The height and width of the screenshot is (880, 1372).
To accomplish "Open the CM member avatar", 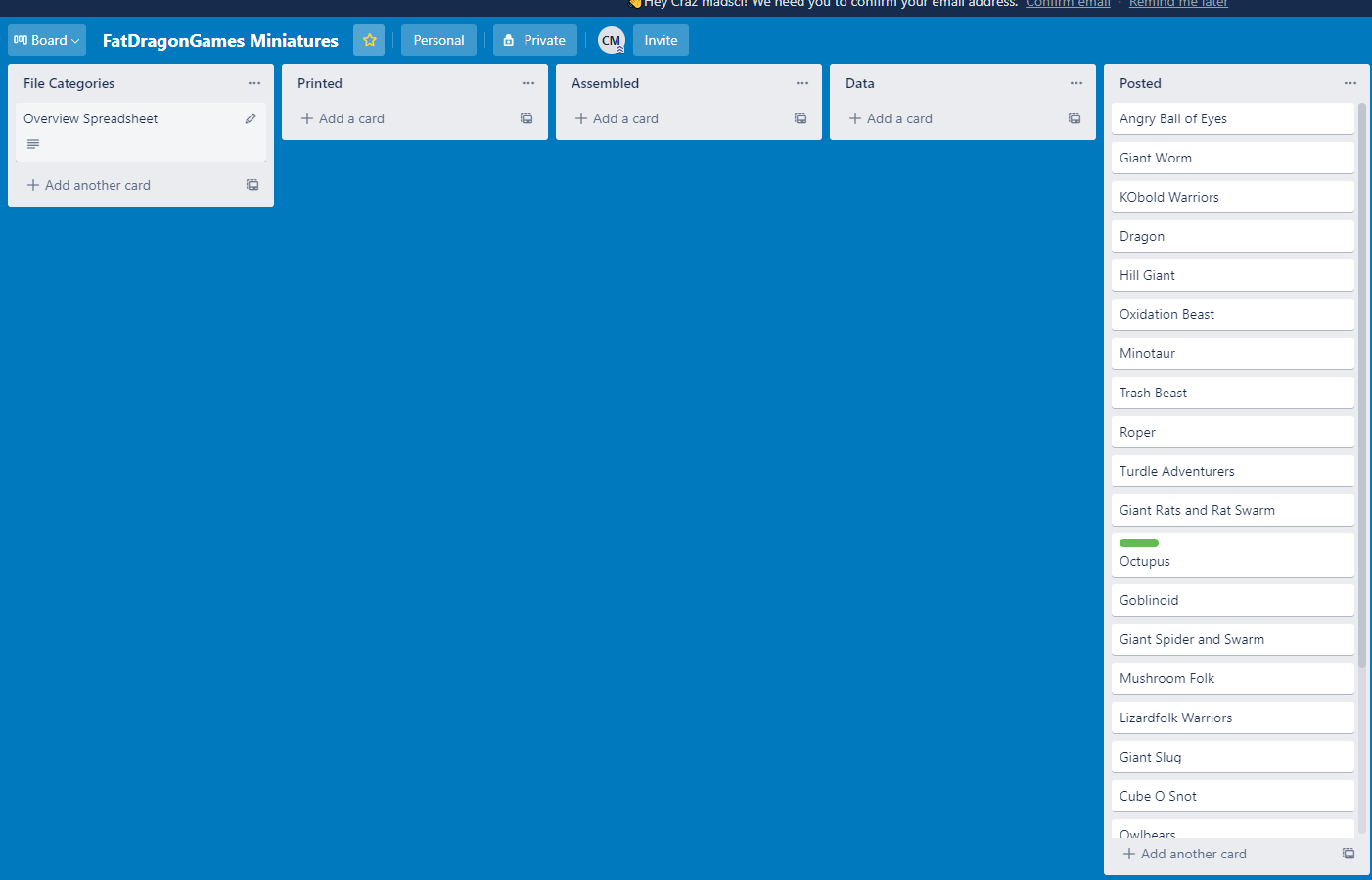I will click(x=612, y=40).
